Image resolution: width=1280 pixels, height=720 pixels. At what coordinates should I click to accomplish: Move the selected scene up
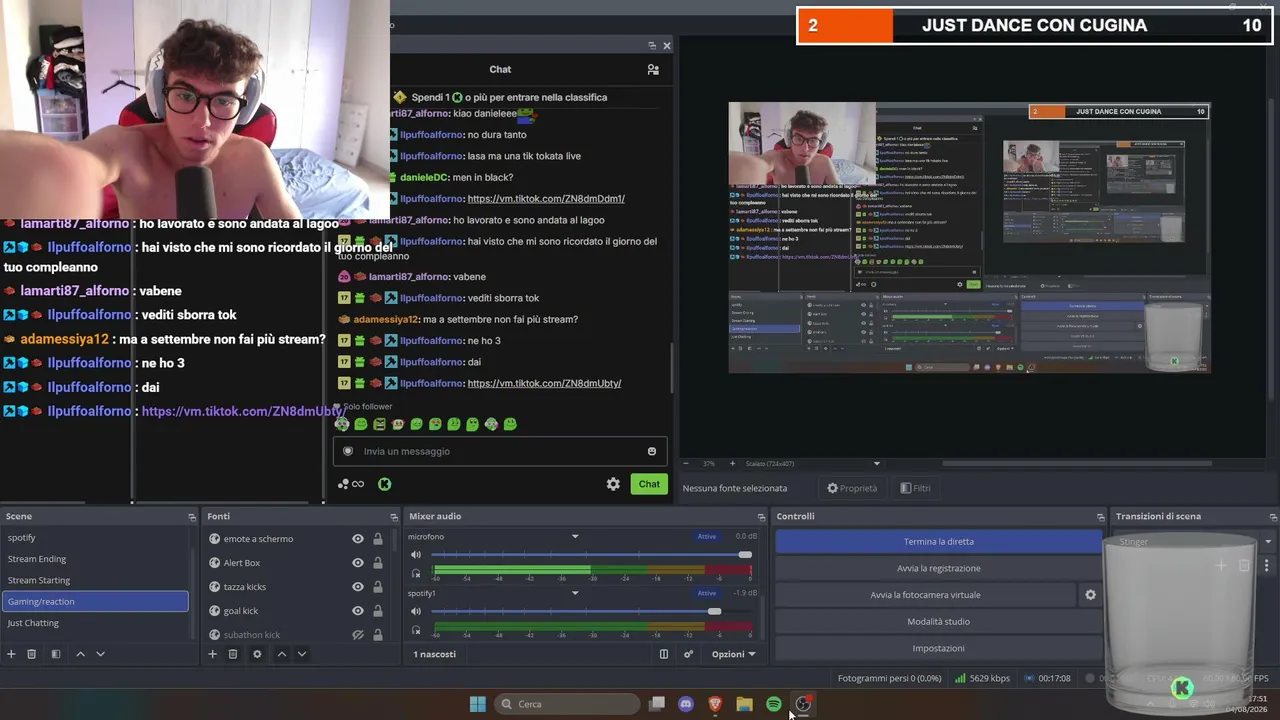81,654
